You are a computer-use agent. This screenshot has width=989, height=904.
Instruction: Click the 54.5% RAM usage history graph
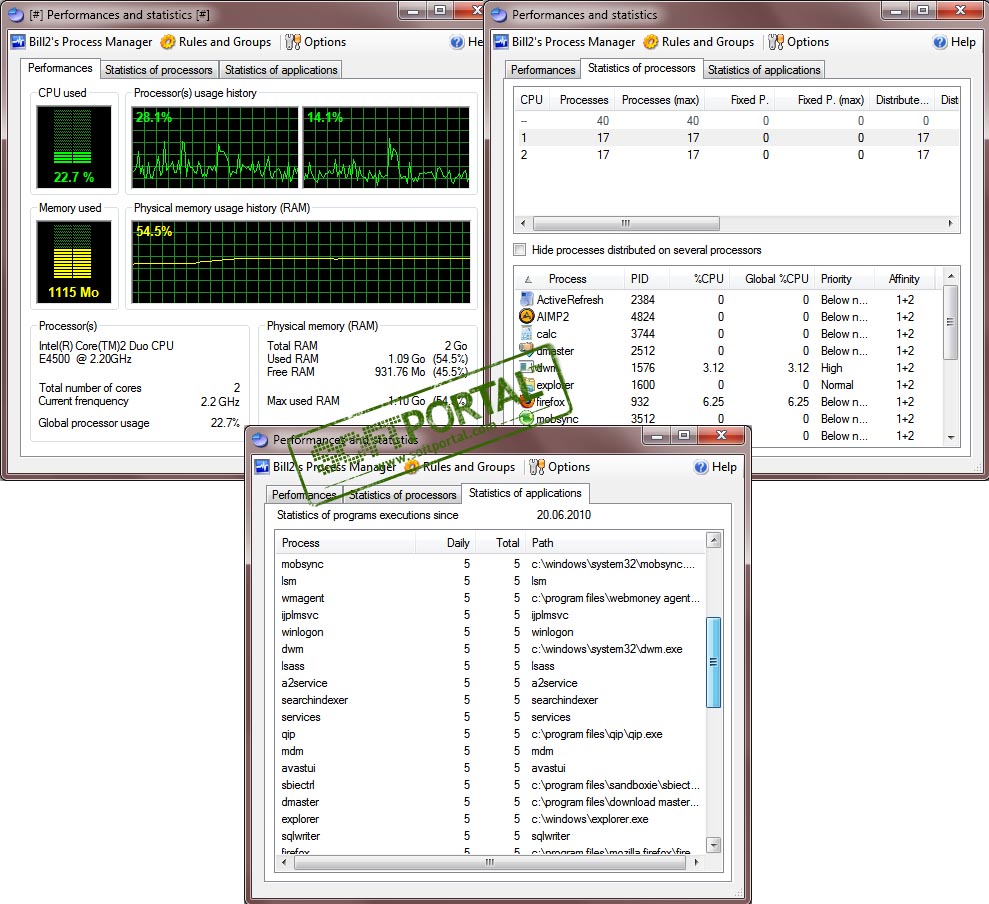click(301, 262)
